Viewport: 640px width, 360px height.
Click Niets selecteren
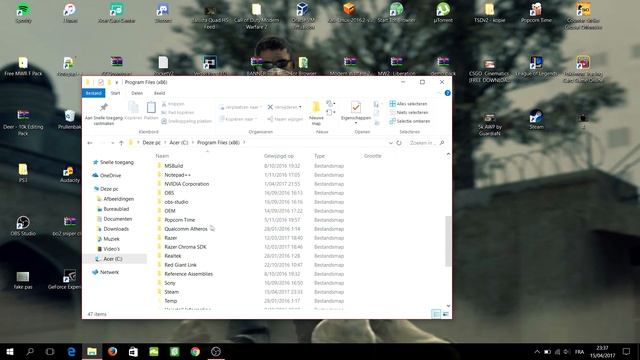click(x=409, y=112)
